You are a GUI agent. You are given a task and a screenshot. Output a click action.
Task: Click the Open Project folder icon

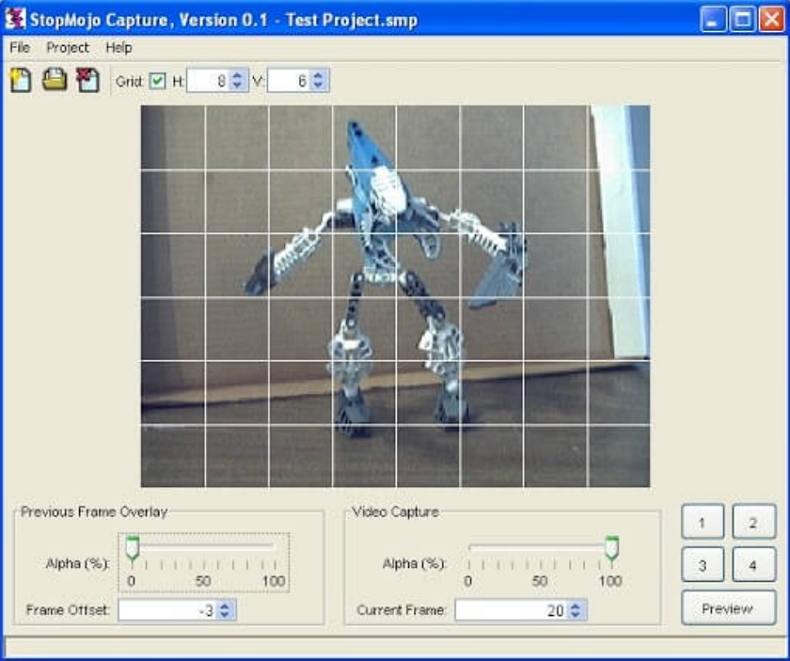[x=54, y=80]
